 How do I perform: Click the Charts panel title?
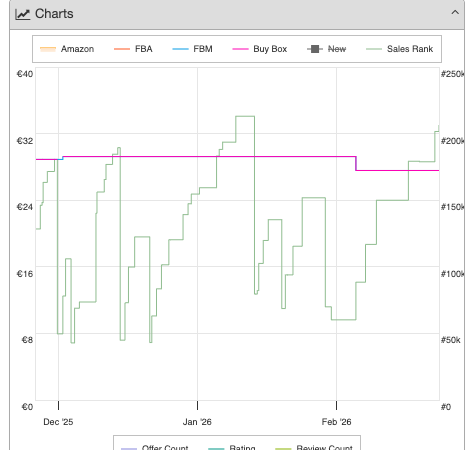[x=54, y=14]
